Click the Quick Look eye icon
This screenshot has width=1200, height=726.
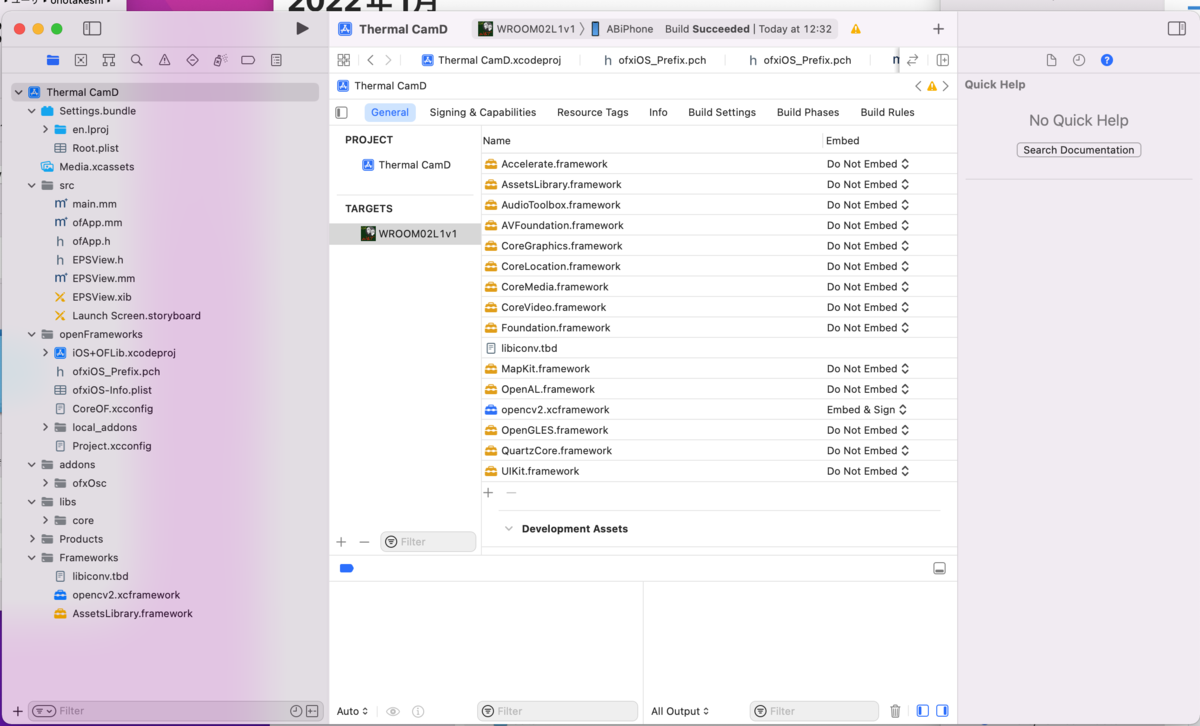[393, 711]
